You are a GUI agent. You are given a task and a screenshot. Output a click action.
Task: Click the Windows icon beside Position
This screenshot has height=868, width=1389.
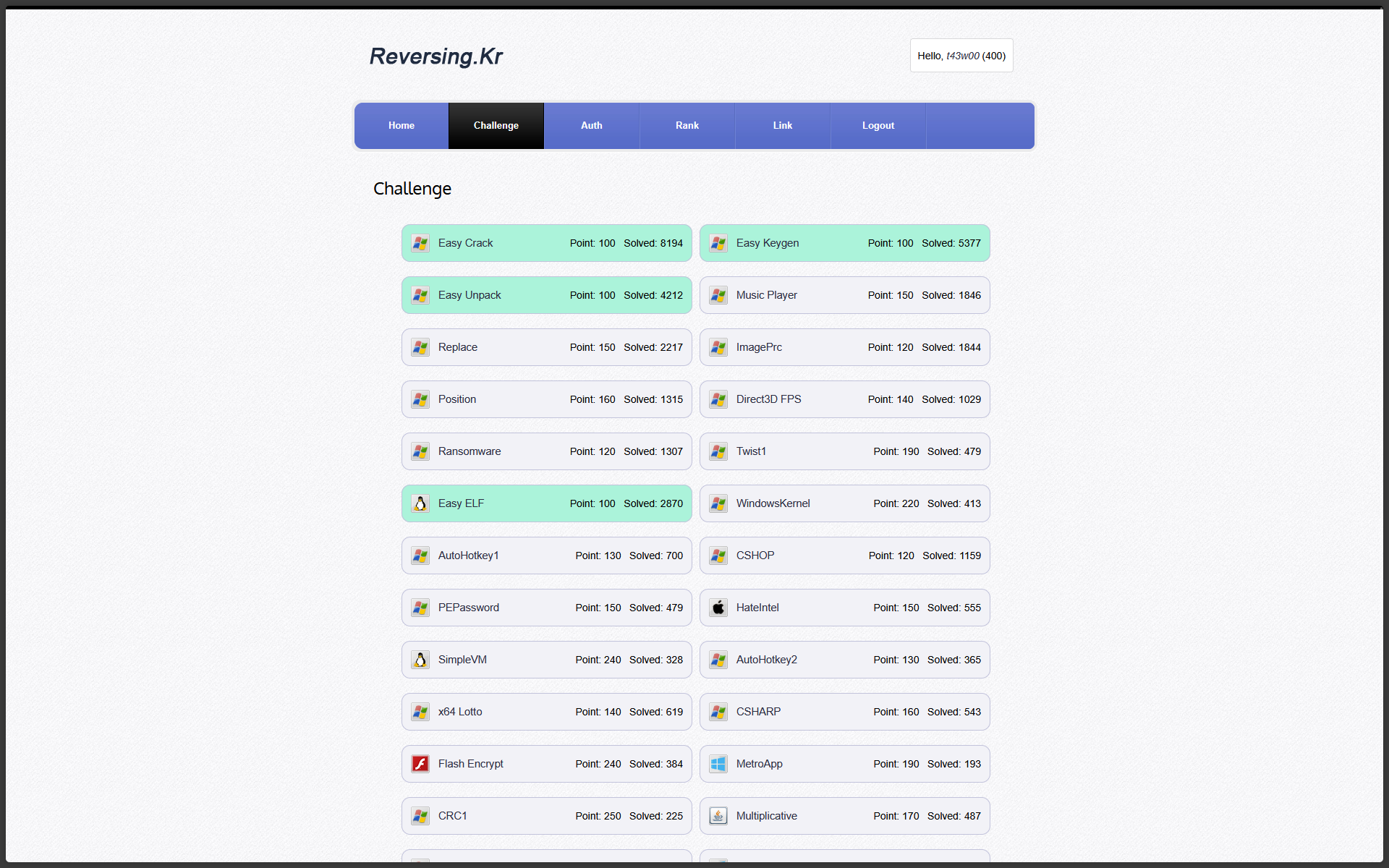tap(420, 400)
